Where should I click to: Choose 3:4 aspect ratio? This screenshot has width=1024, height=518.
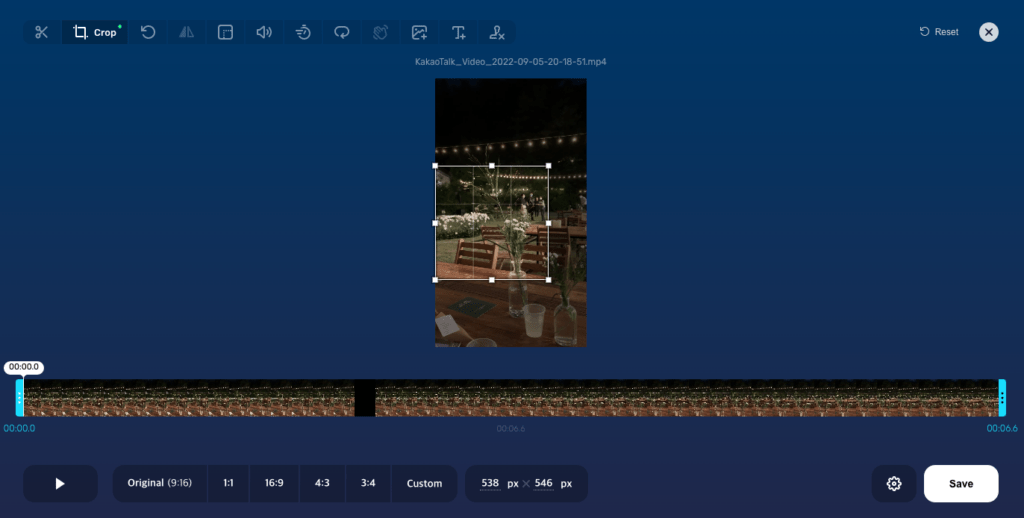pyautogui.click(x=368, y=483)
